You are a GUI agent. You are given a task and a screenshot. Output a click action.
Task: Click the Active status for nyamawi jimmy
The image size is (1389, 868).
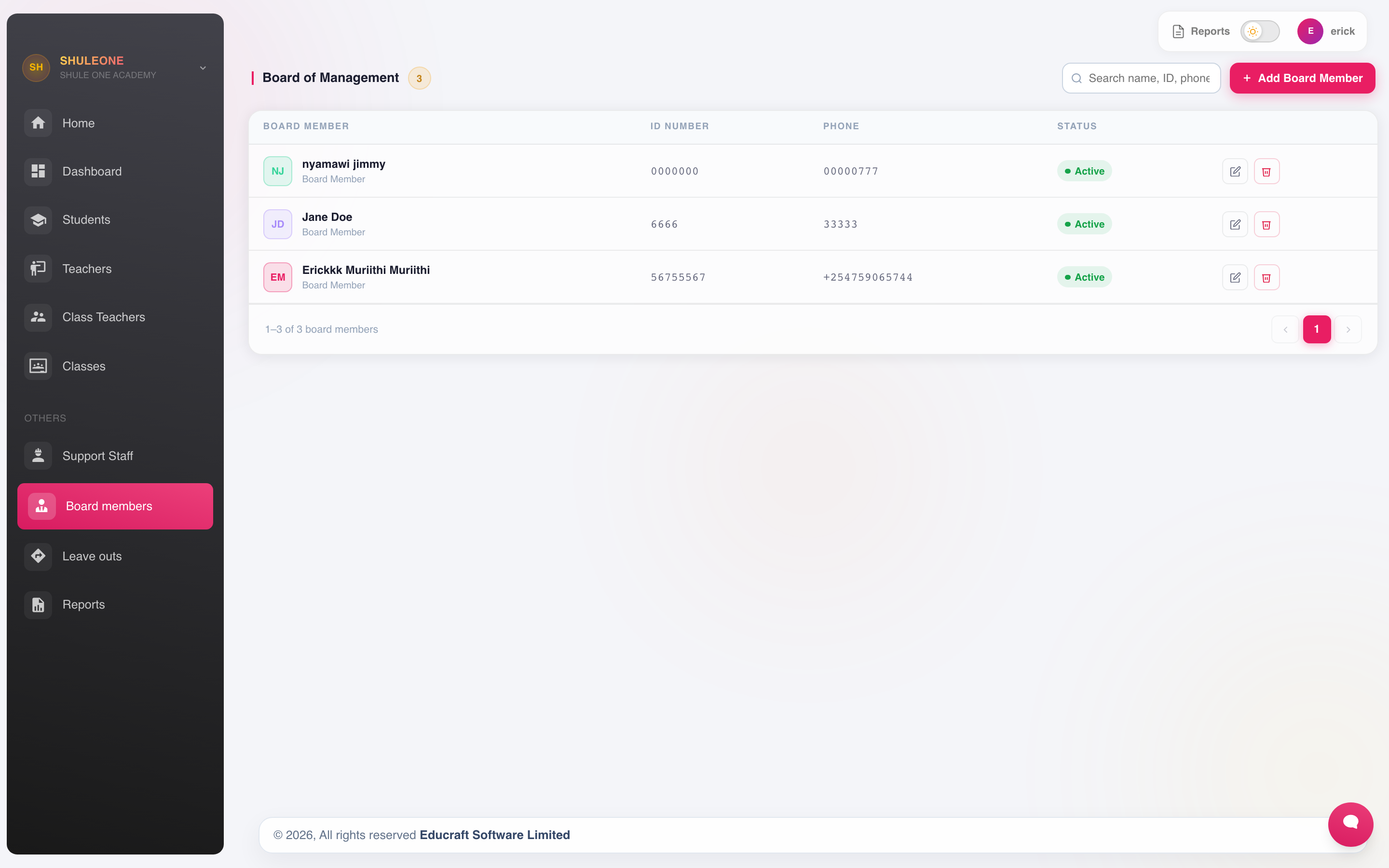point(1084,171)
